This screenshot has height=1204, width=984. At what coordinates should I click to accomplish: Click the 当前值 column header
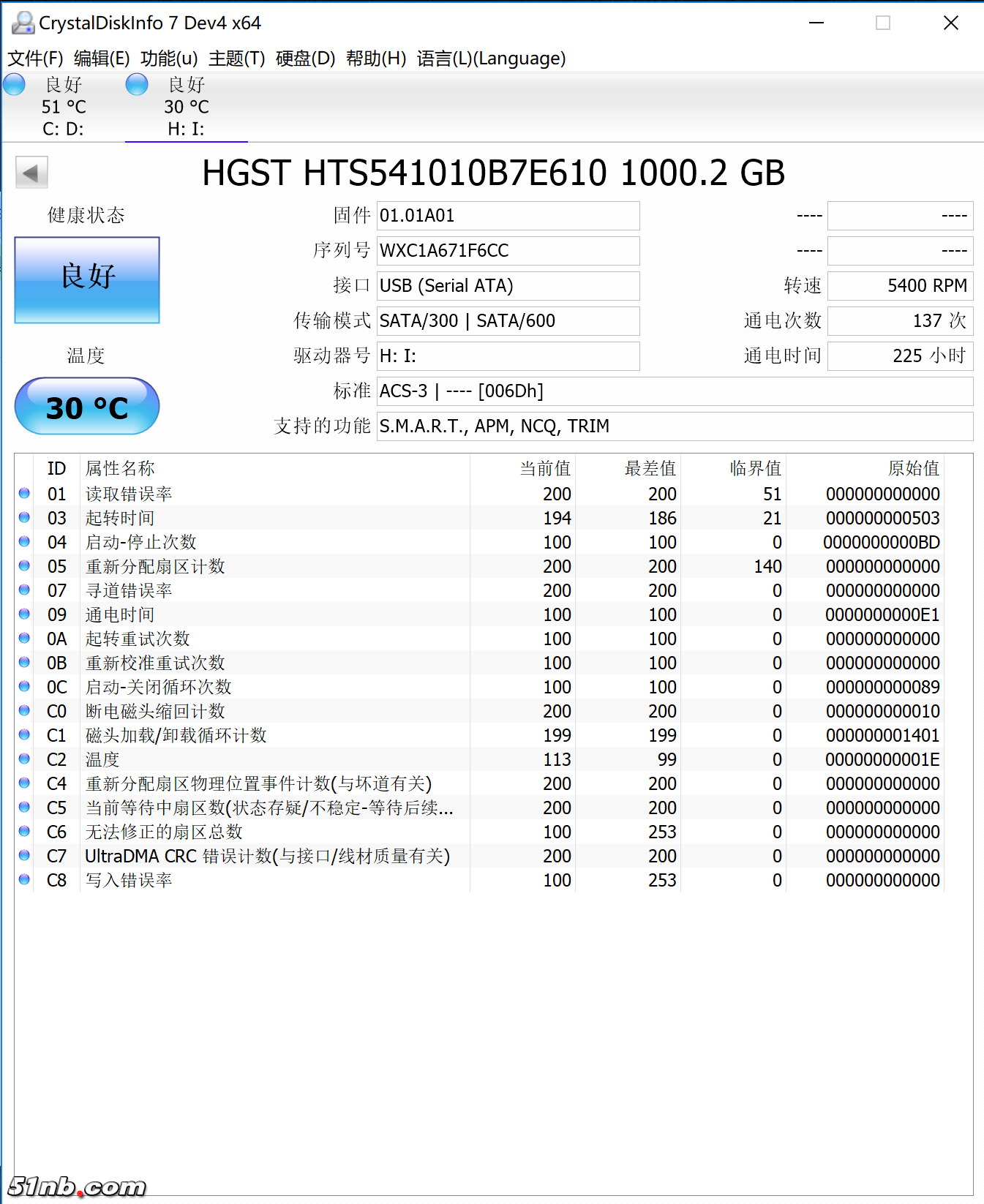tap(544, 468)
